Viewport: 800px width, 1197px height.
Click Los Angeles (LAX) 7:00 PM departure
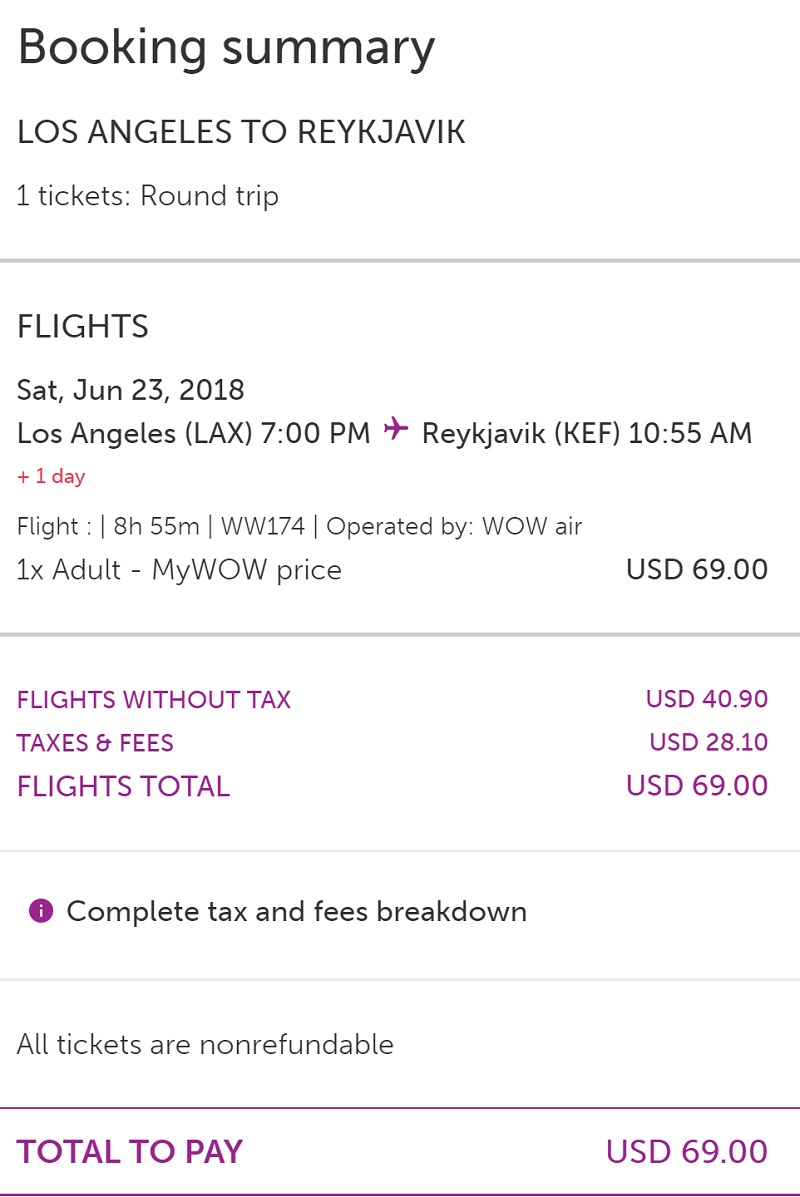point(194,433)
